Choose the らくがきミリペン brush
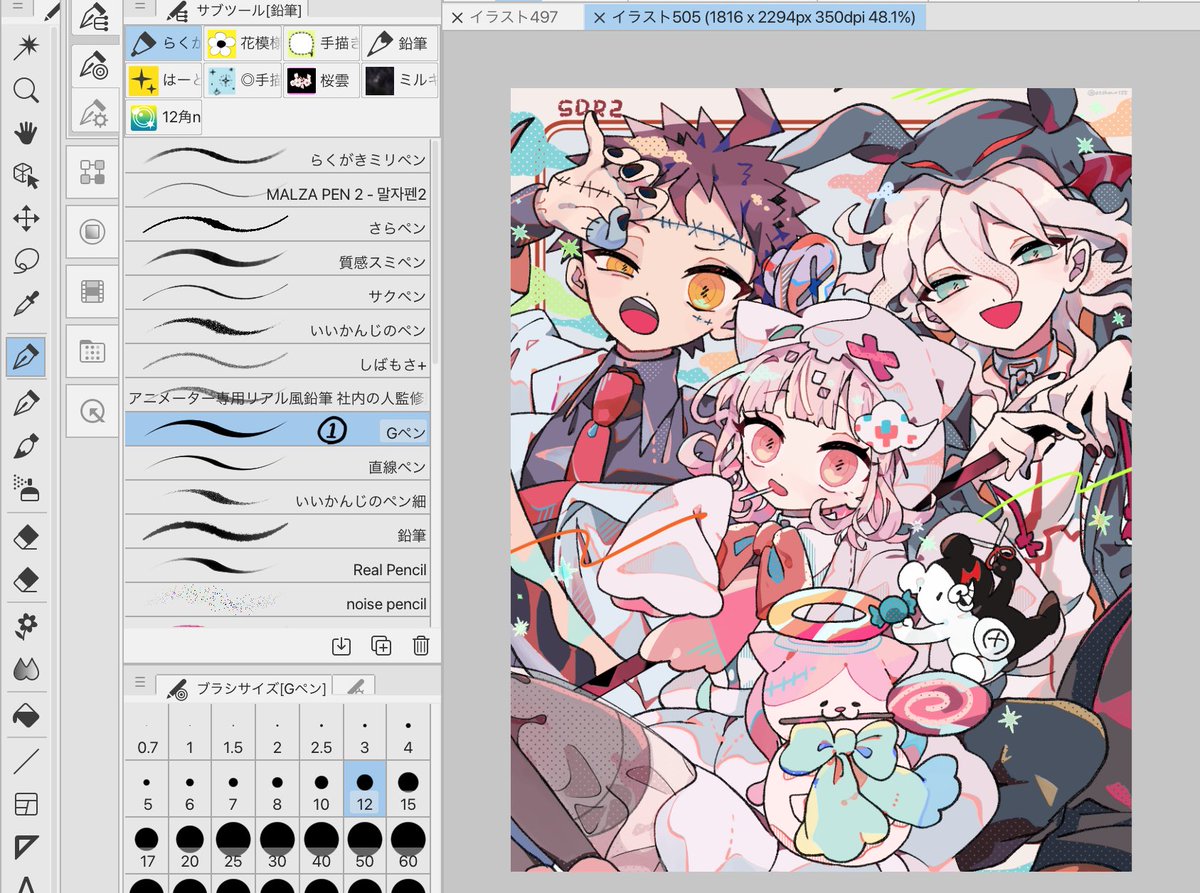The height and width of the screenshot is (893, 1200). pos(277,157)
